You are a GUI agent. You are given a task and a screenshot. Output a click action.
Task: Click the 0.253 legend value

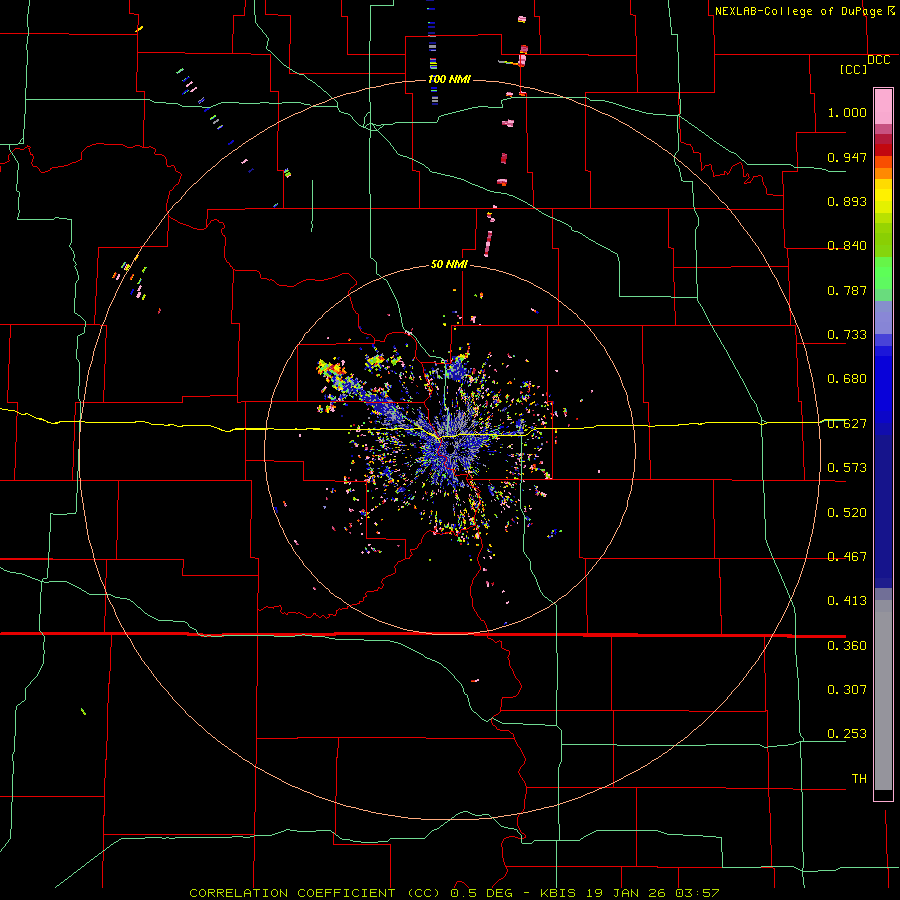click(847, 734)
